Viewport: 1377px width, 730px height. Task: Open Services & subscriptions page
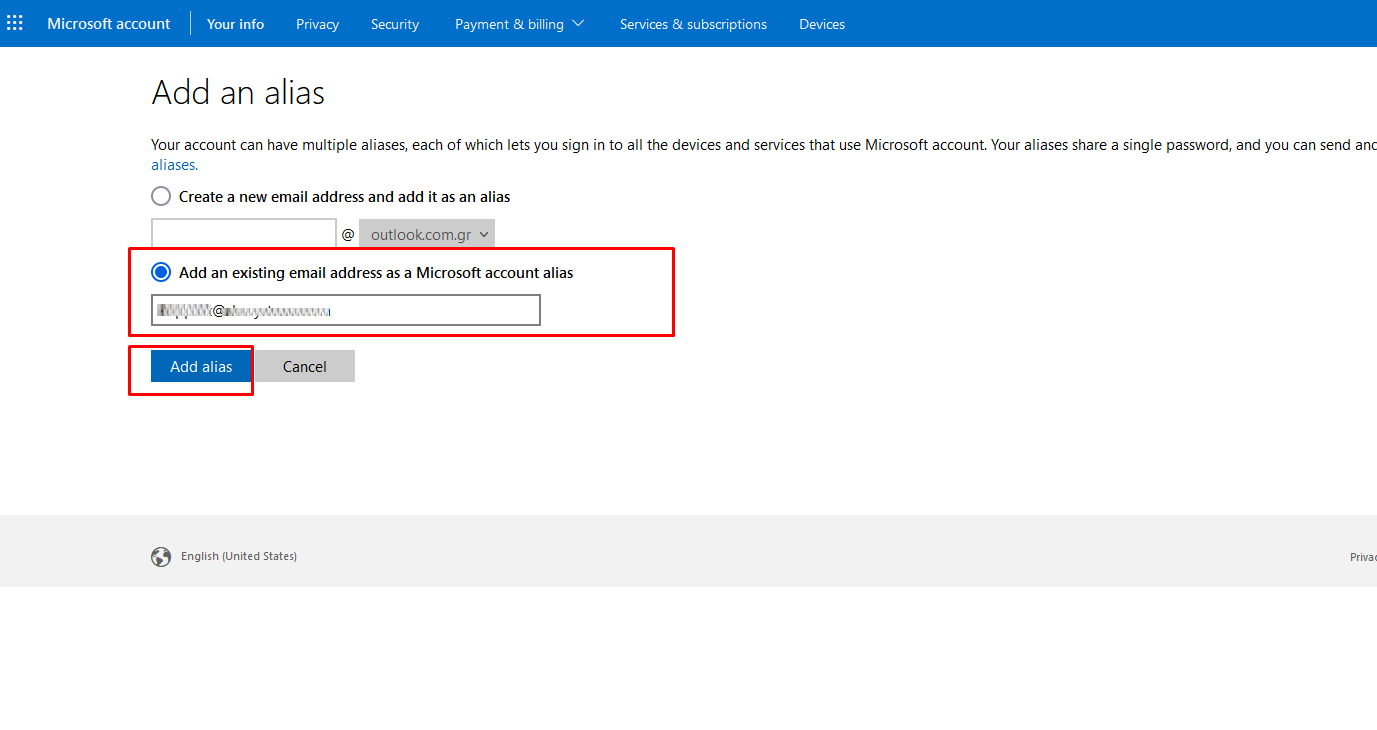point(693,24)
